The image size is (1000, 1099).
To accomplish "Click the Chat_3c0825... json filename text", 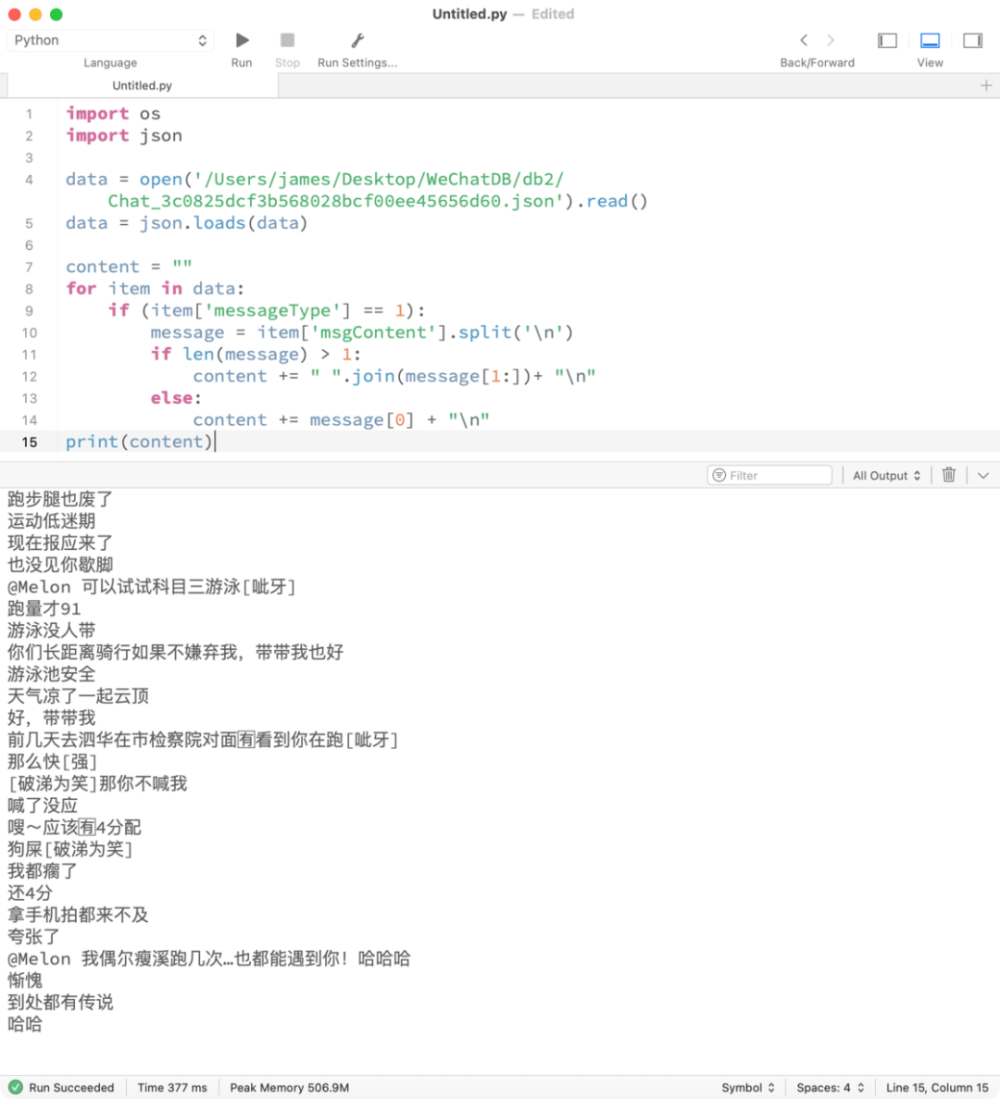I will (335, 201).
